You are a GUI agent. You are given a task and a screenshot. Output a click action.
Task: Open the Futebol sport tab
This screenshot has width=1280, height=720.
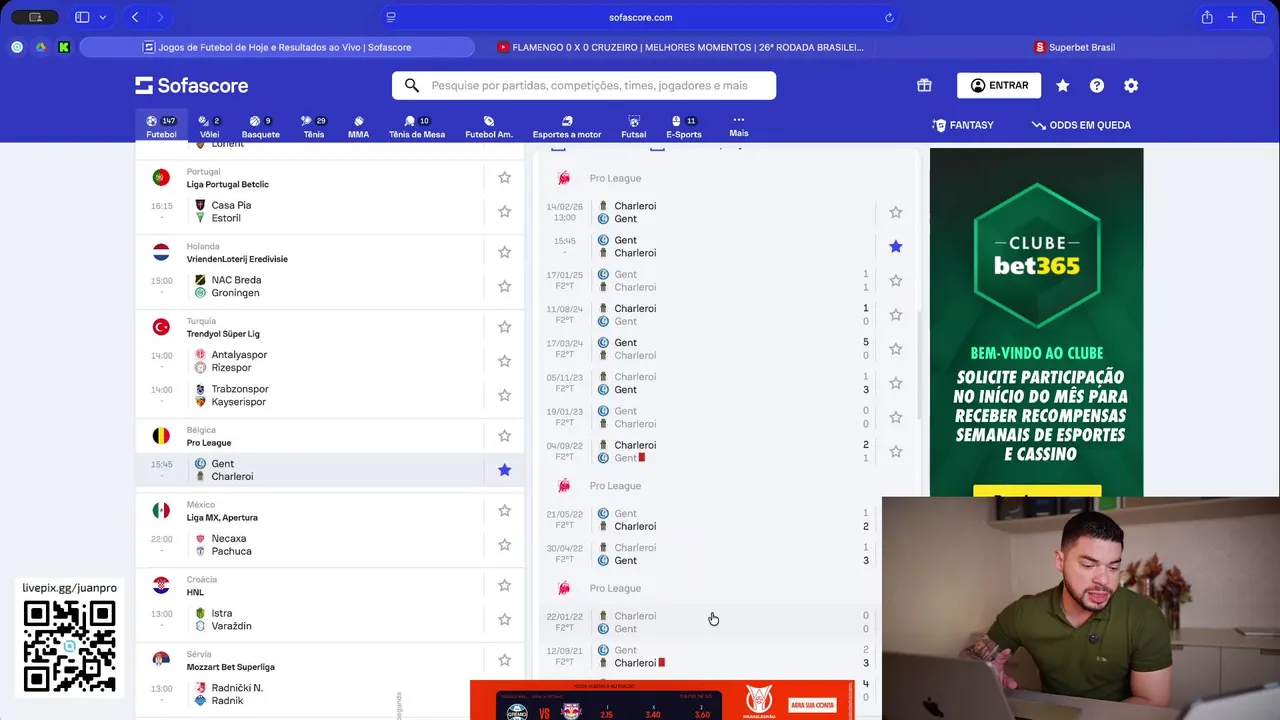click(161, 126)
